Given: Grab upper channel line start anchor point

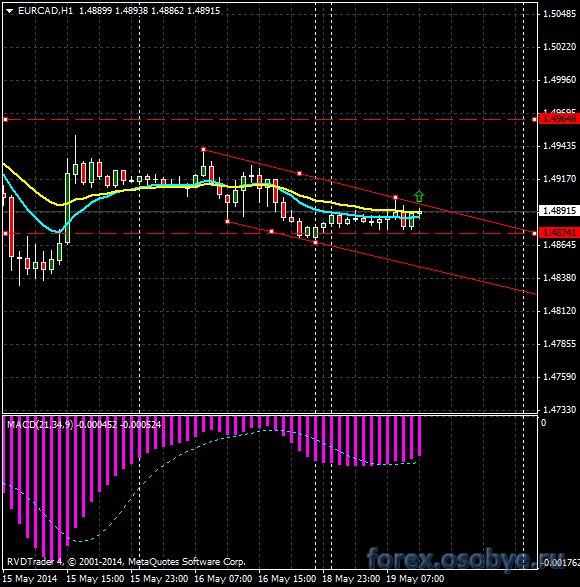Looking at the screenshot, I should click(203, 149).
